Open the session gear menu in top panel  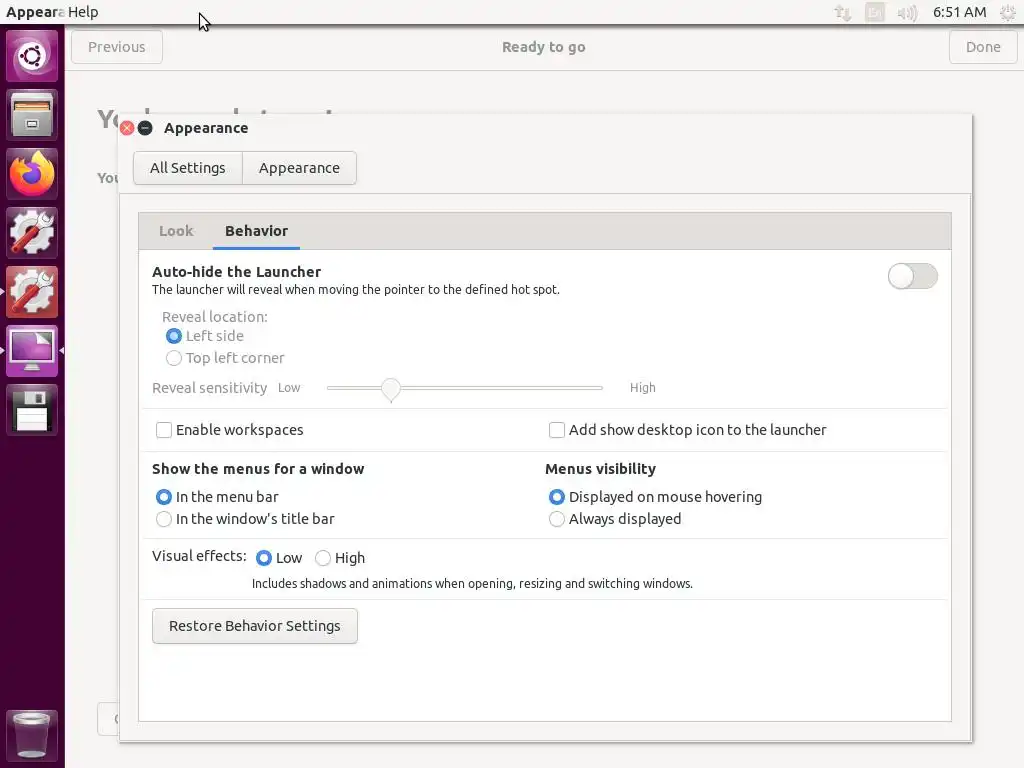pos(1007,13)
